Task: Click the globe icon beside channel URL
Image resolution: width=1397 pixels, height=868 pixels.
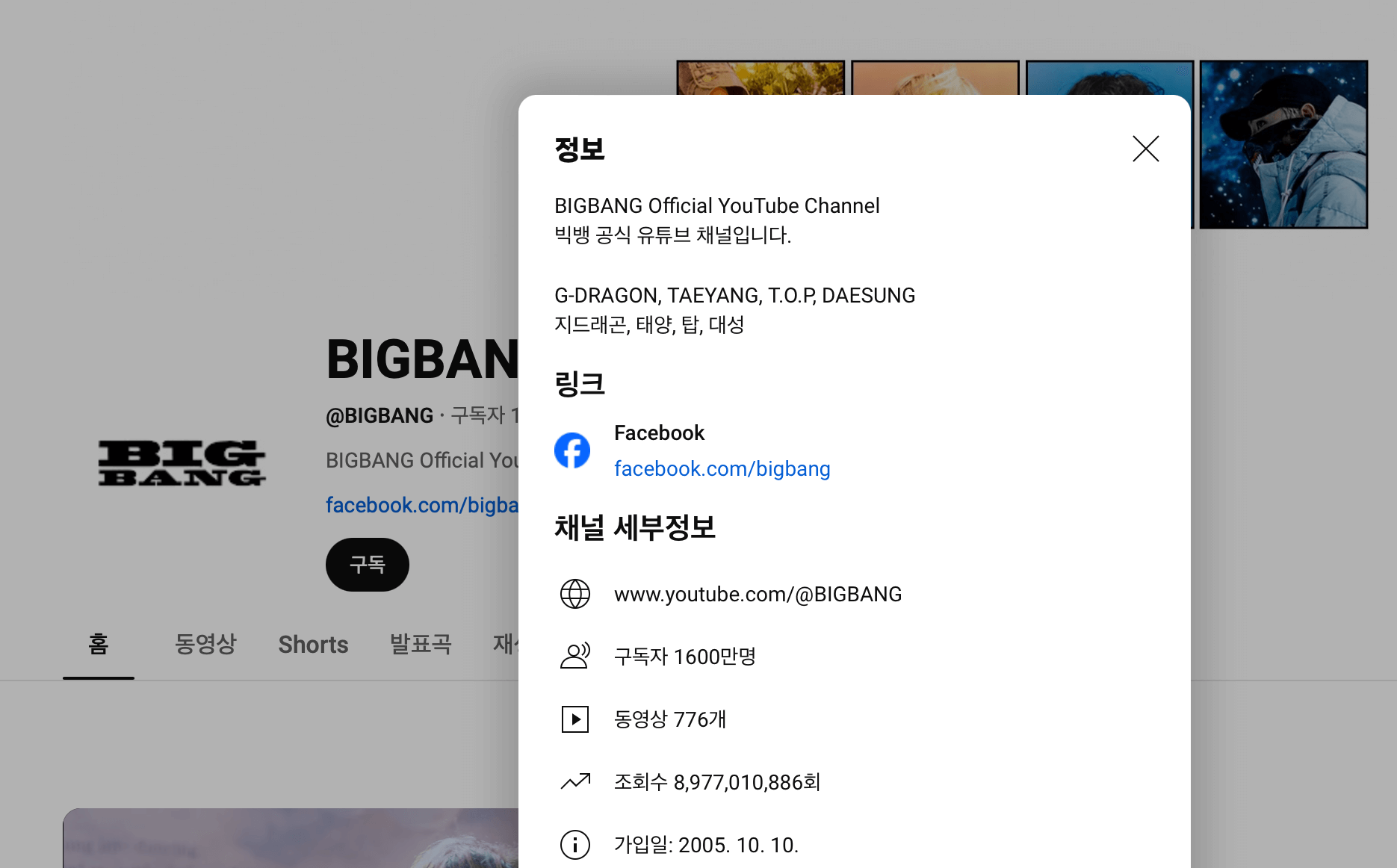Action: [x=575, y=594]
